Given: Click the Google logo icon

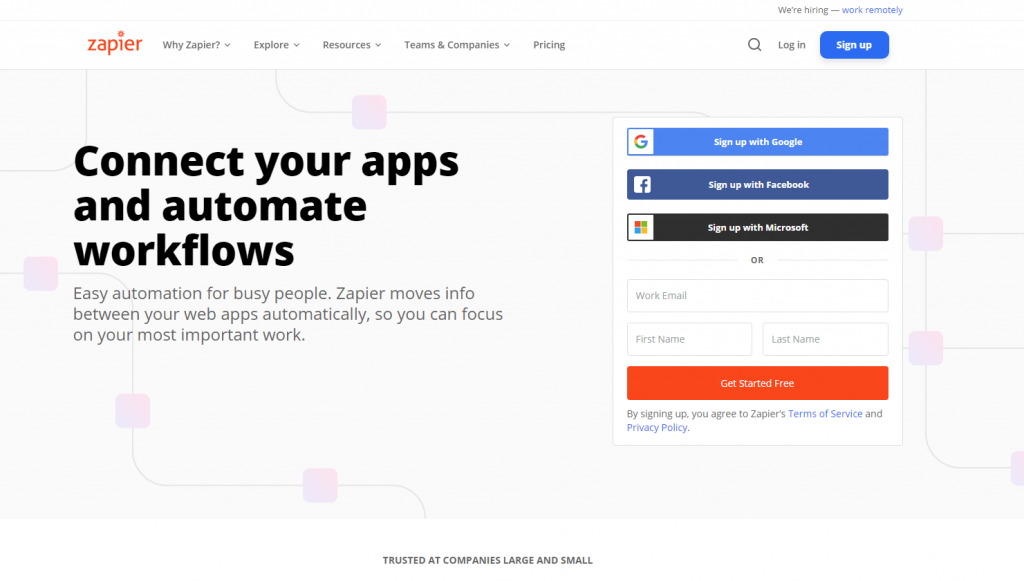Looking at the screenshot, I should (641, 142).
